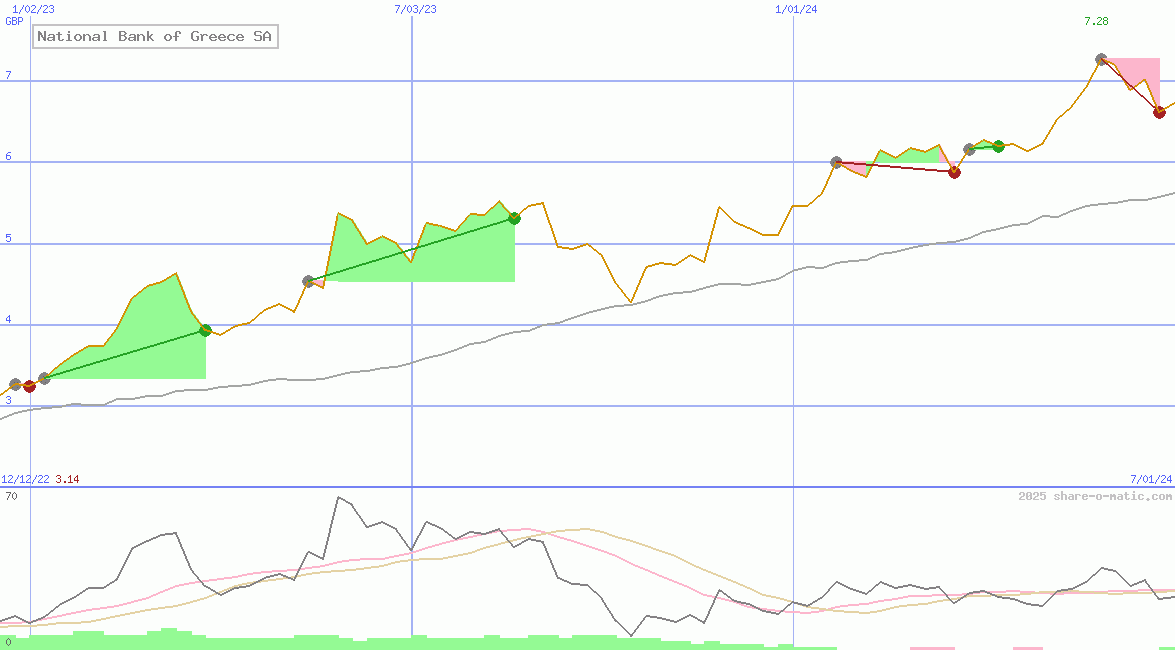
Task: Select the 1/01/24 date label
Action: 797,9
